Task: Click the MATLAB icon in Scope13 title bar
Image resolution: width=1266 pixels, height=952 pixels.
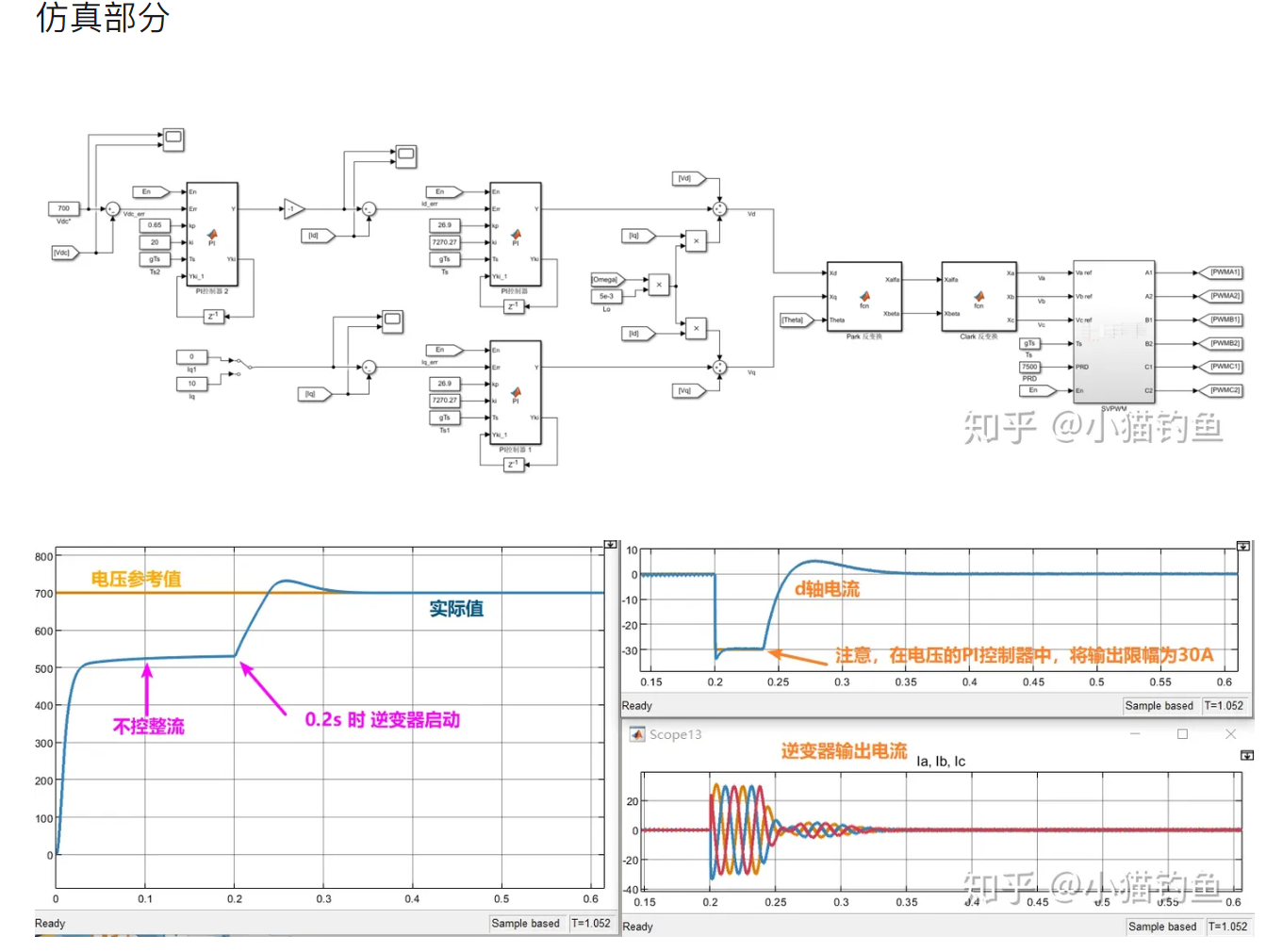Action: (637, 734)
